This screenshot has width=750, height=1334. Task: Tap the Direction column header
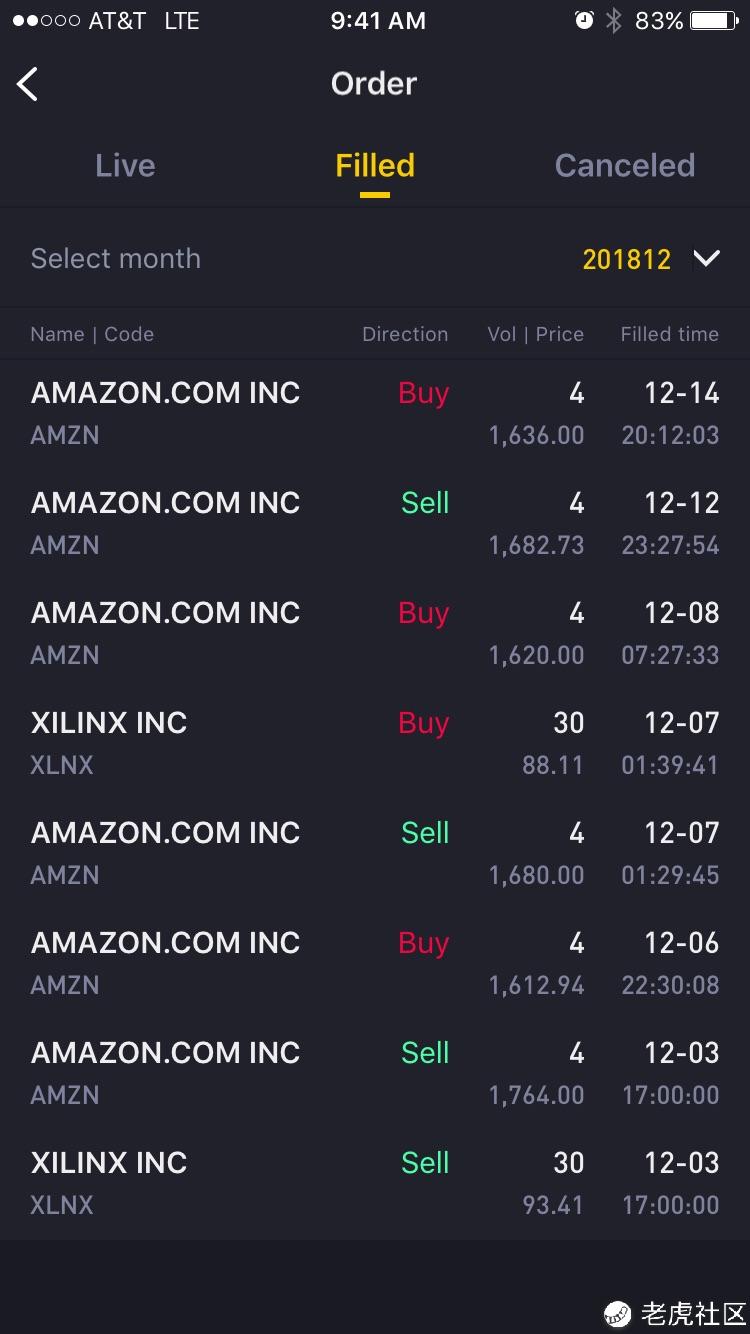[405, 335]
